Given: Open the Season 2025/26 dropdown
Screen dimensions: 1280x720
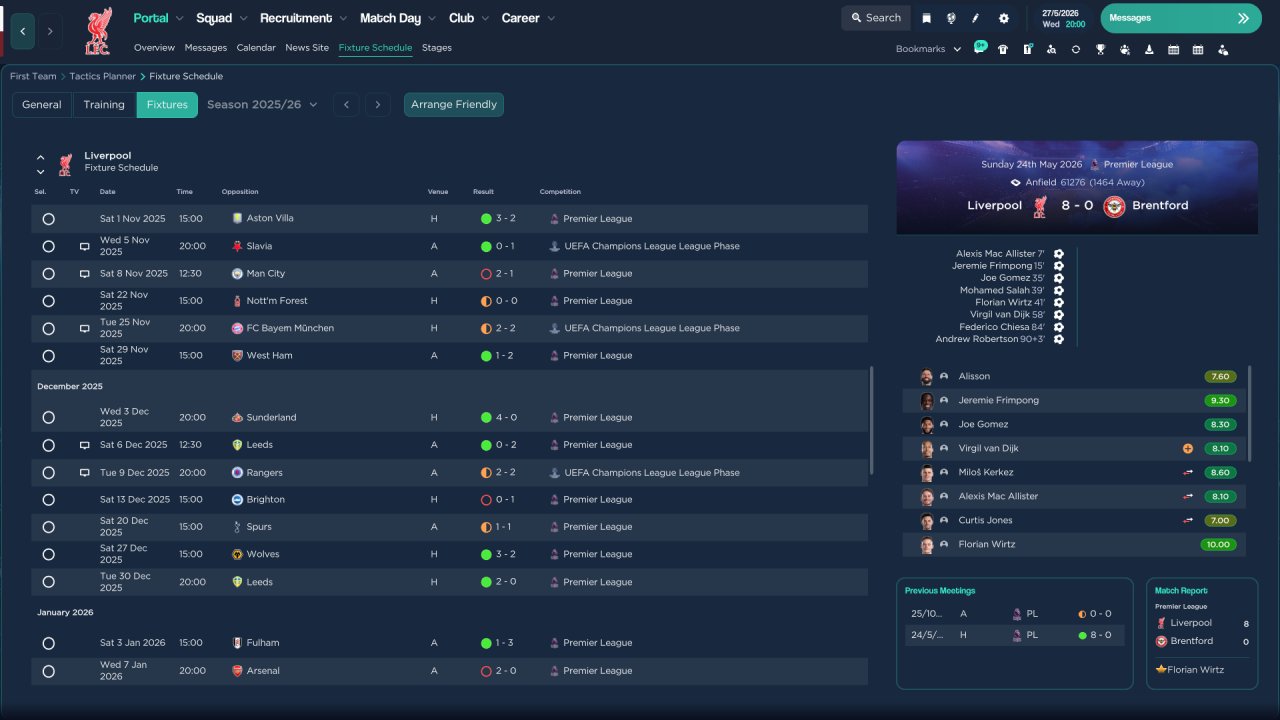Looking at the screenshot, I should point(262,104).
